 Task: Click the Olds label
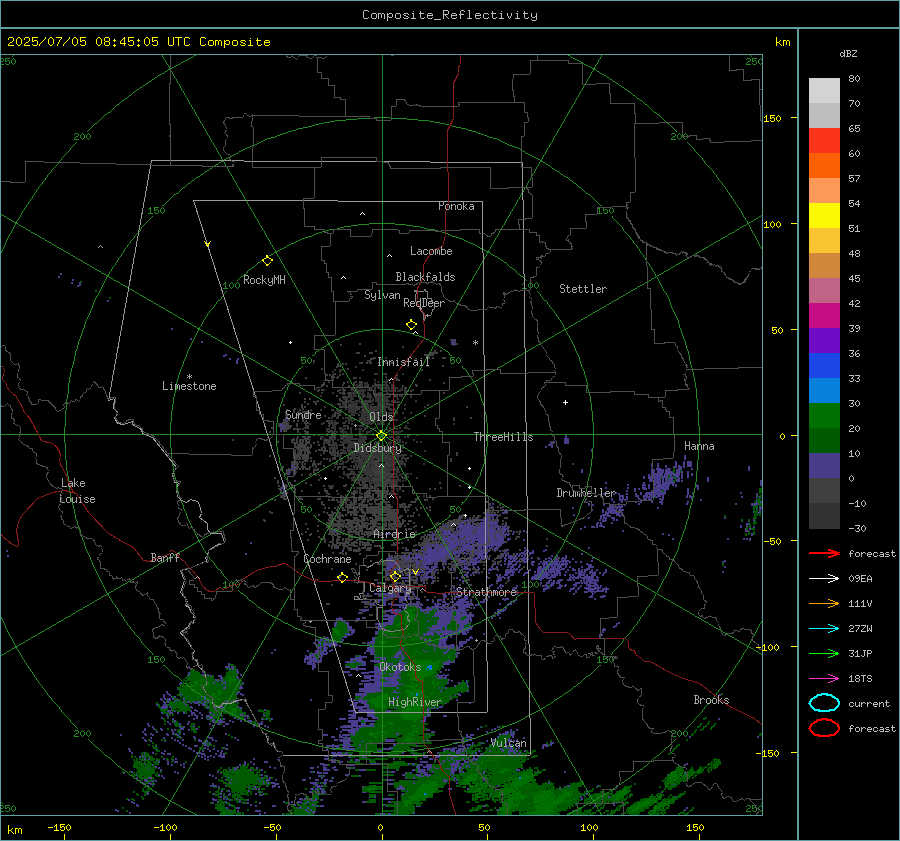tap(381, 417)
